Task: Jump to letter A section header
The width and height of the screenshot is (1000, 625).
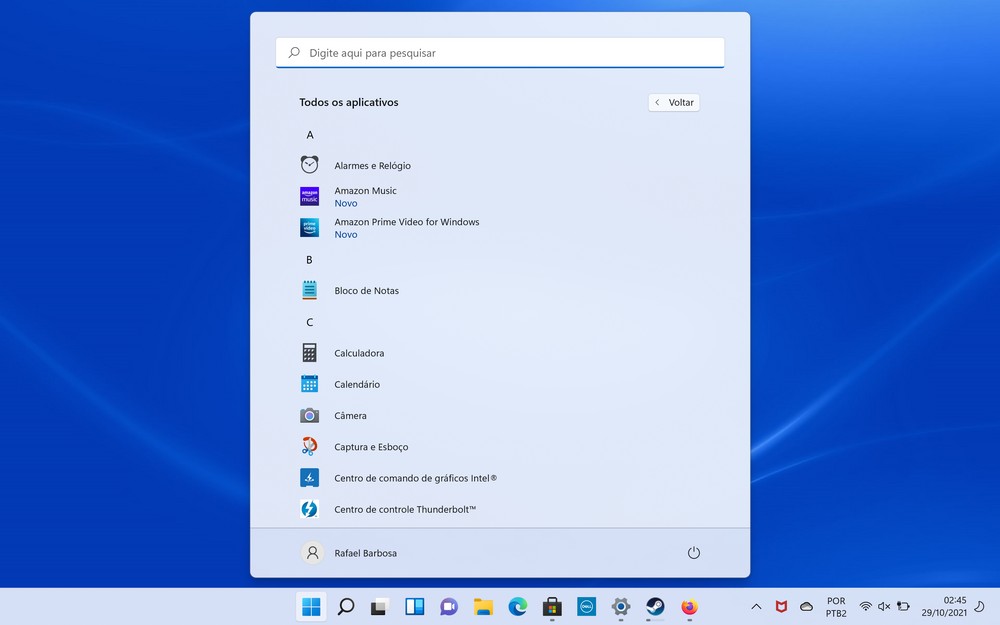Action: pyautogui.click(x=310, y=135)
